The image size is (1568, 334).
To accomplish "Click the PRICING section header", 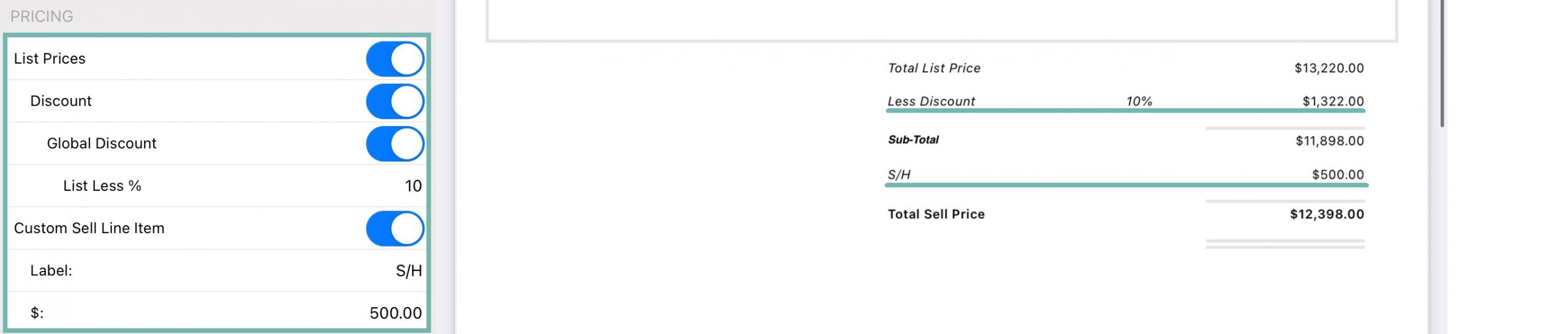I will tap(42, 17).
